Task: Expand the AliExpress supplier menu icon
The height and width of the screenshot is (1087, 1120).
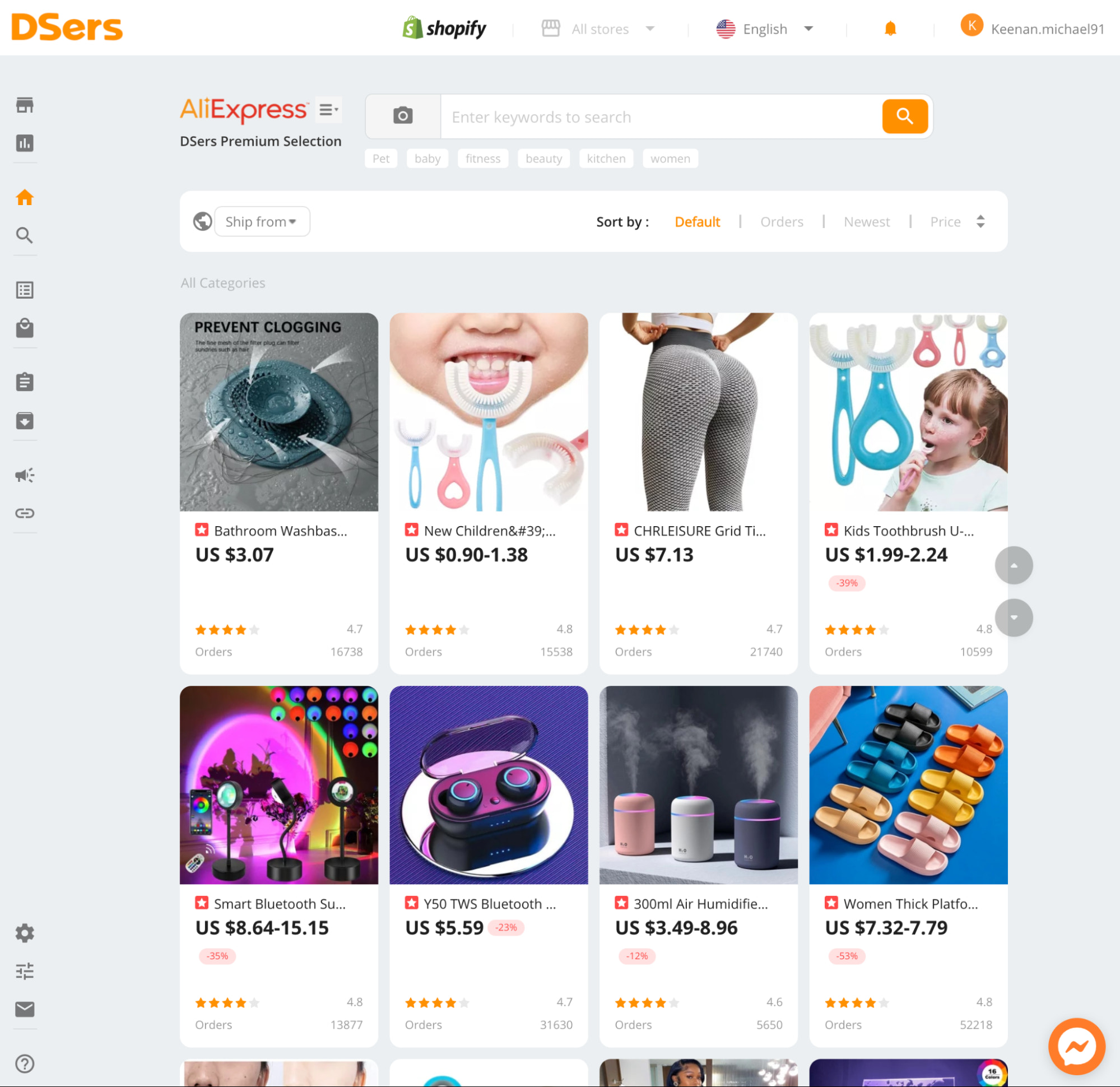Action: [x=328, y=109]
